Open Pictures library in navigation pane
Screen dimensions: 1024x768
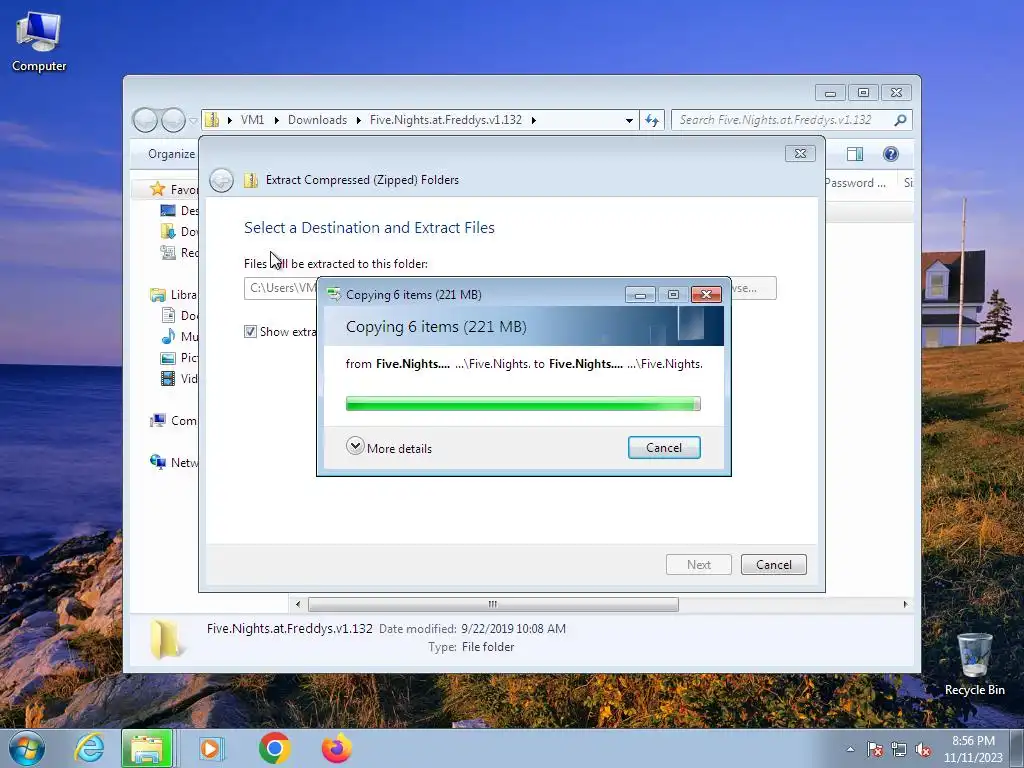pyautogui.click(x=180, y=357)
